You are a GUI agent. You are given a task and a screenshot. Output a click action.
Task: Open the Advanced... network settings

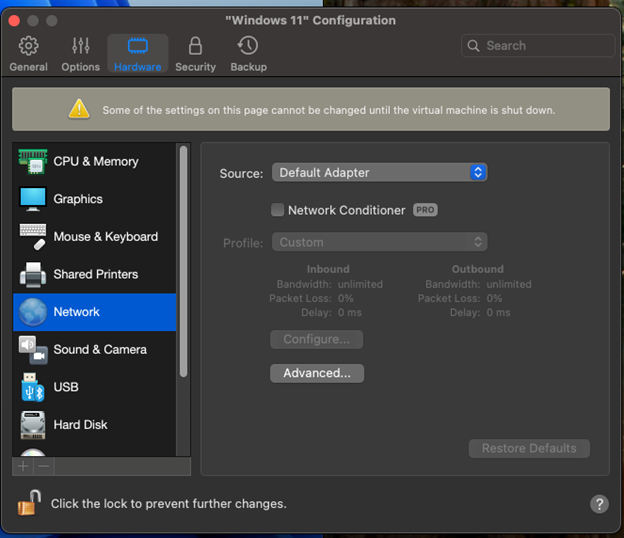point(317,373)
